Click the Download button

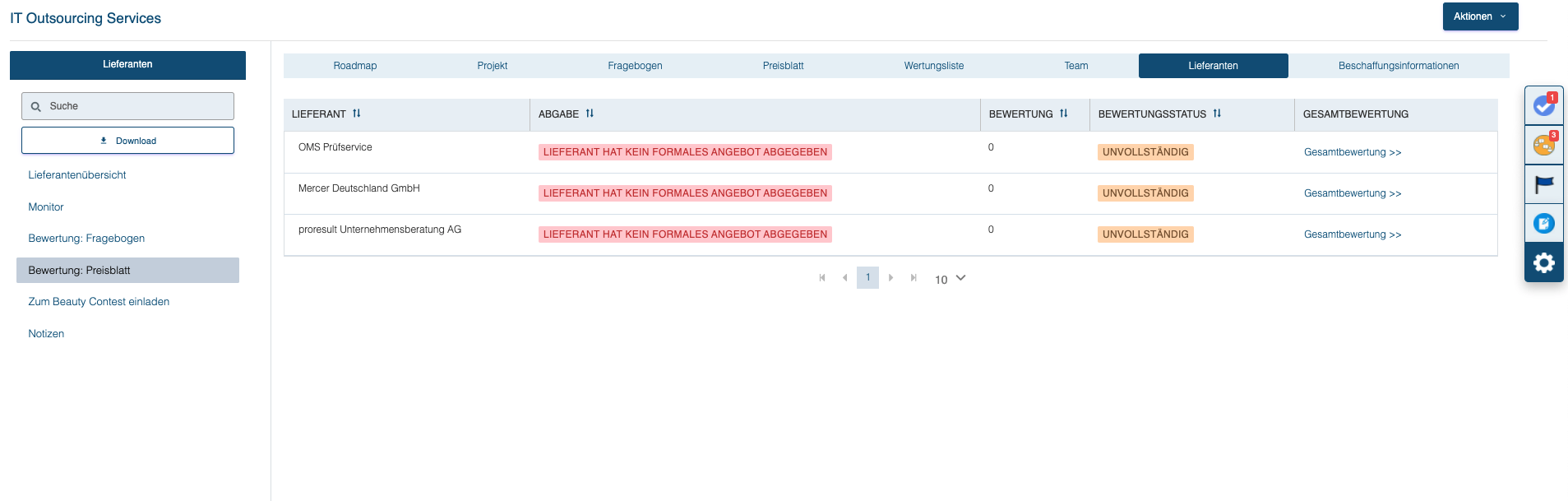127,141
